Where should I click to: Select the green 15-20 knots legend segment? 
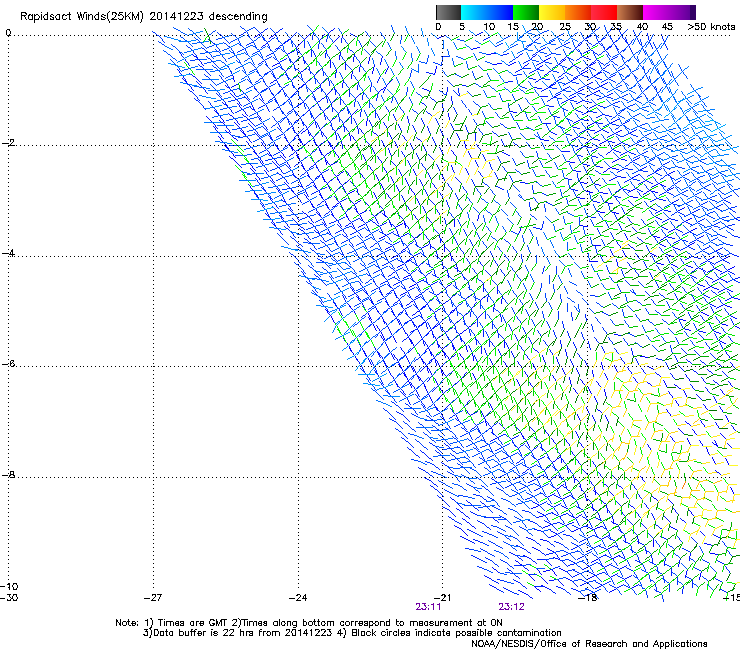coord(526,12)
